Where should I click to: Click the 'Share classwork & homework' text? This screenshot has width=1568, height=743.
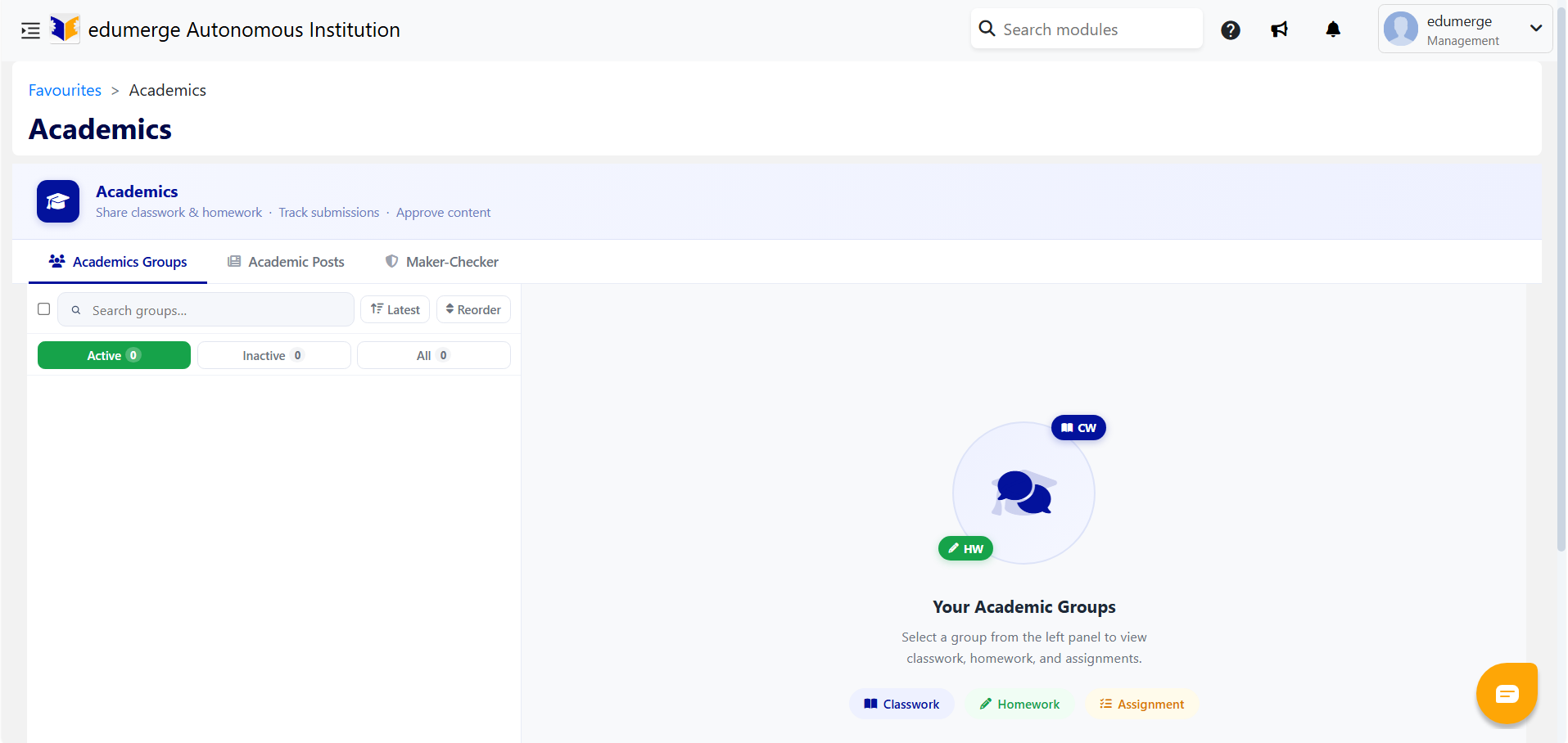point(178,213)
